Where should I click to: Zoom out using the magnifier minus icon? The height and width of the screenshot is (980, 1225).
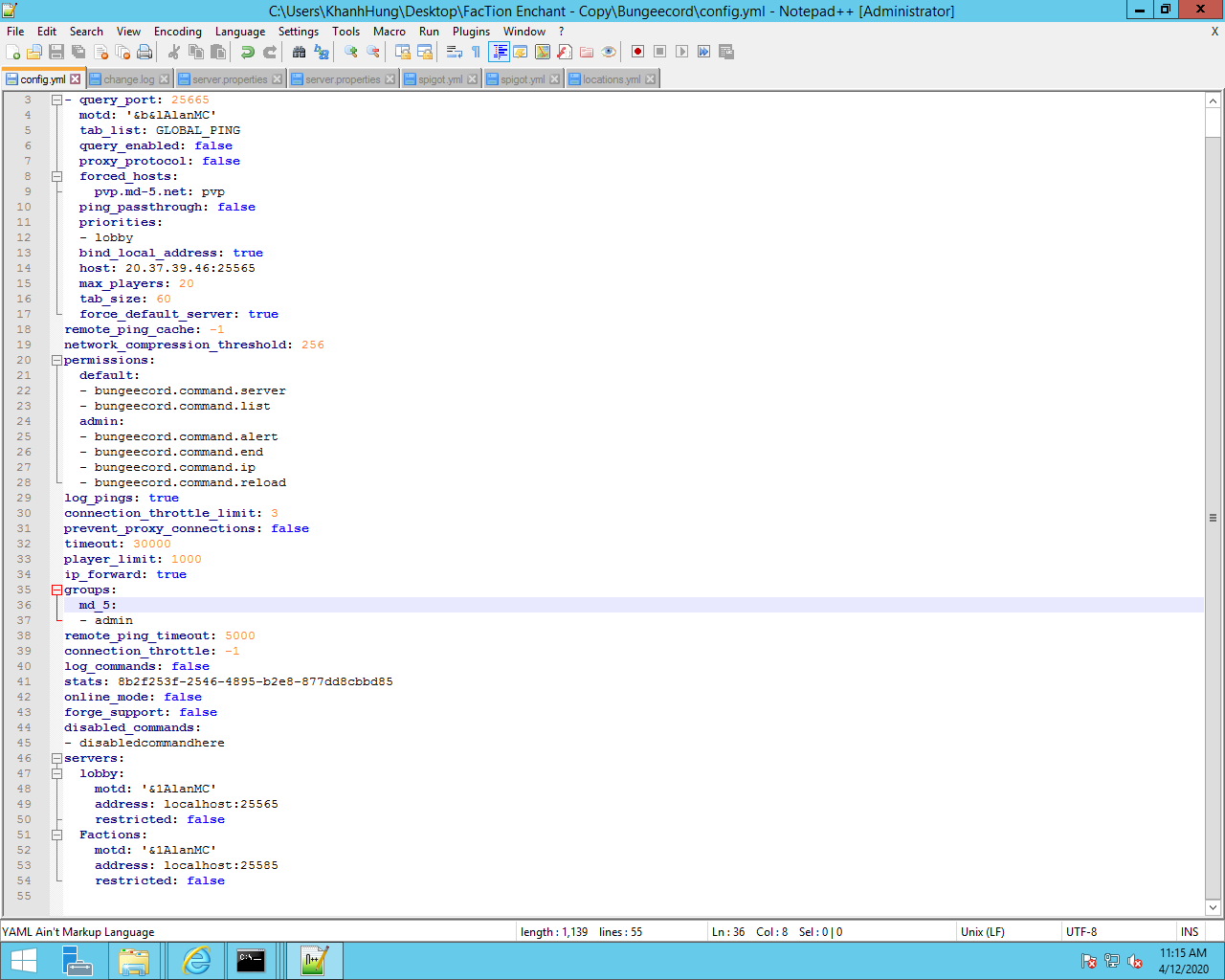pyautogui.click(x=372, y=52)
